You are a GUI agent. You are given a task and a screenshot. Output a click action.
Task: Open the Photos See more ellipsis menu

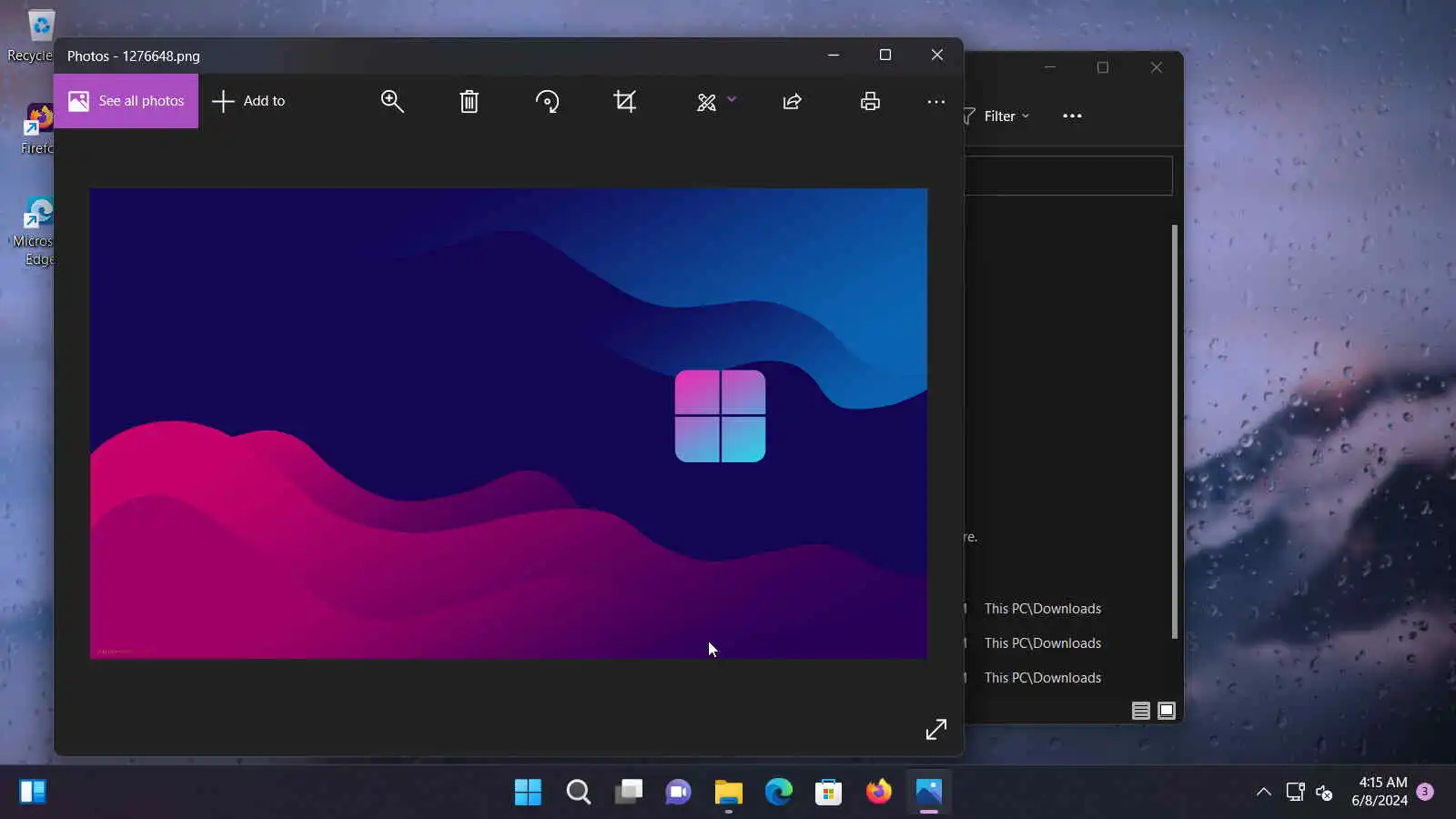click(x=935, y=102)
